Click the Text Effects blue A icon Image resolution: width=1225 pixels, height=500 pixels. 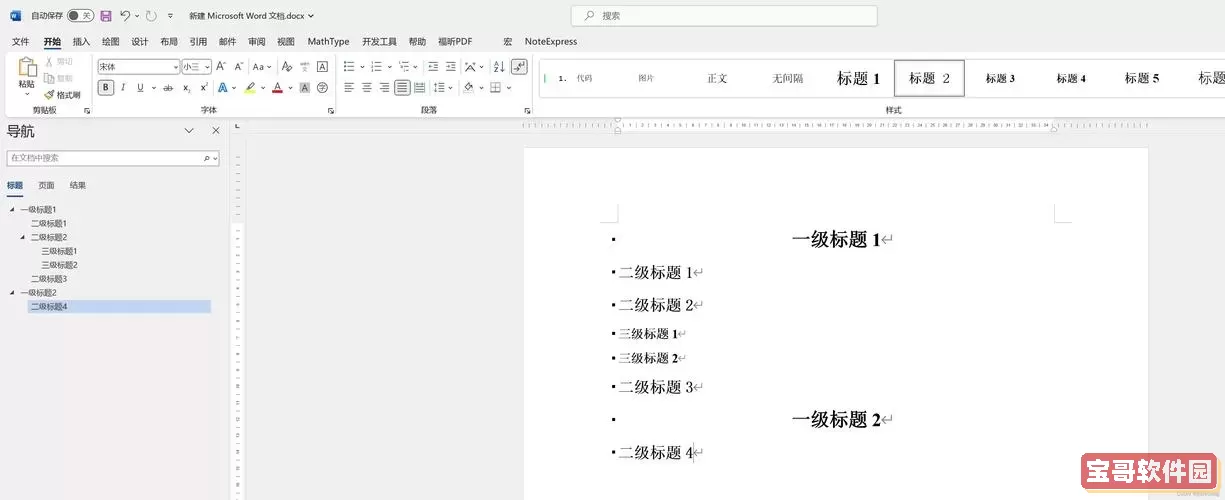click(222, 88)
